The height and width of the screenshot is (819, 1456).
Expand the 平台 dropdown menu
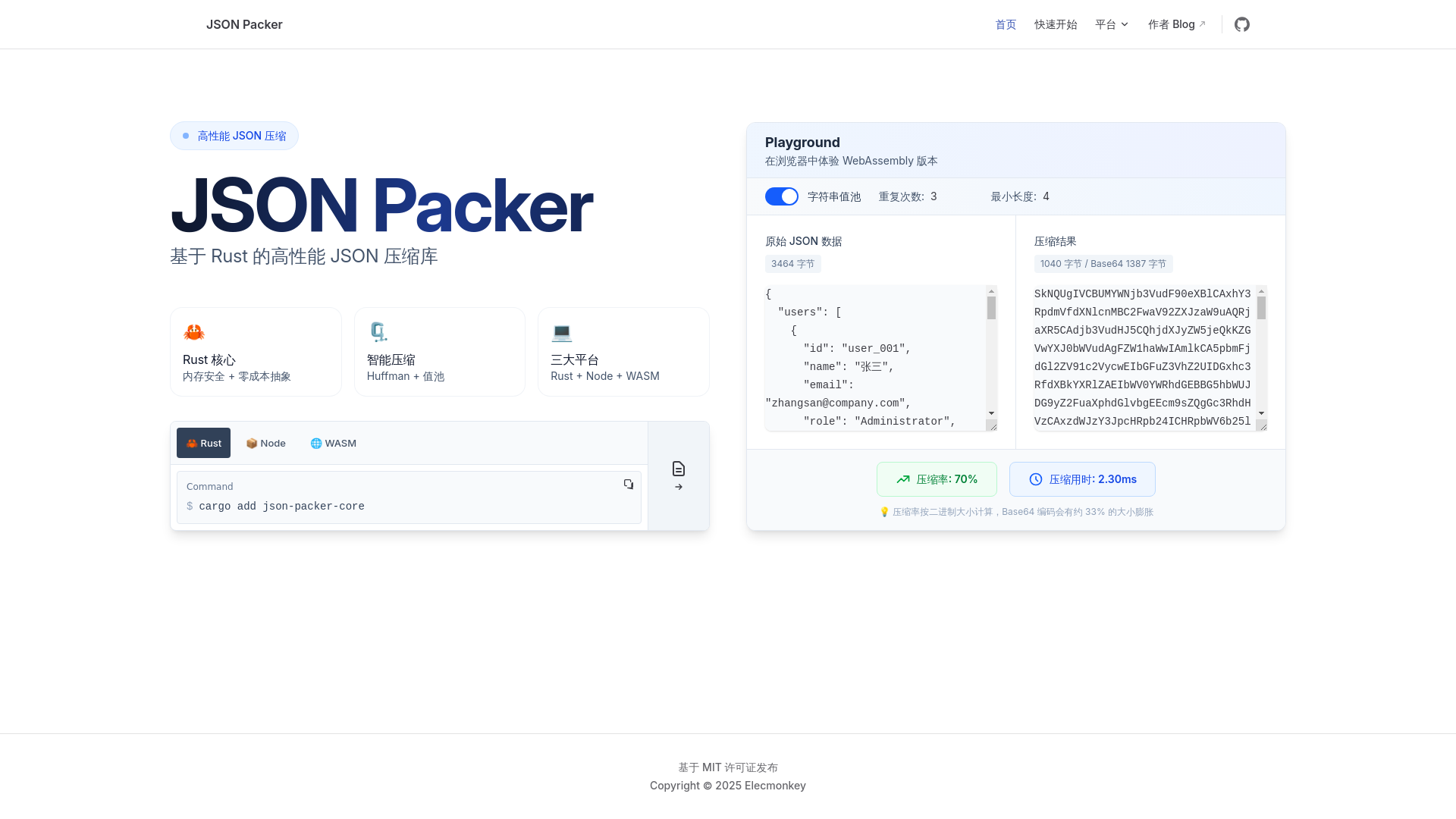coord(1112,24)
